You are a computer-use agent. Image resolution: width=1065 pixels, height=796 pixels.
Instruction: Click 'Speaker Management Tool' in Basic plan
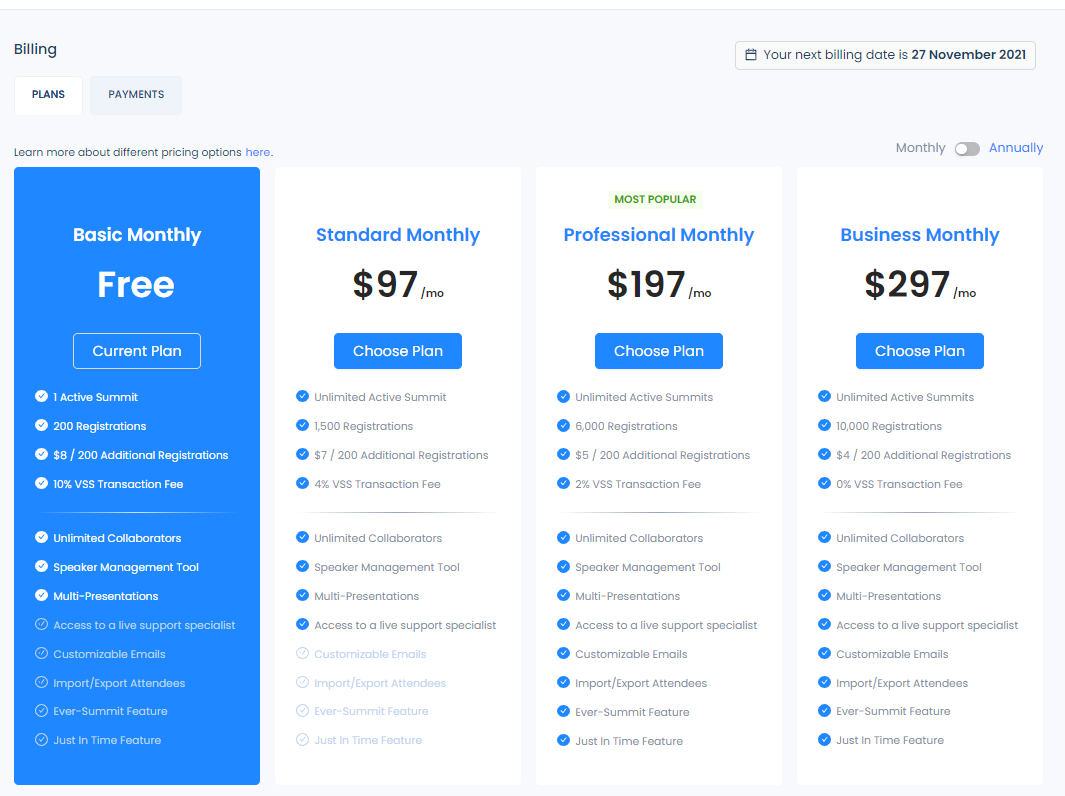point(126,567)
